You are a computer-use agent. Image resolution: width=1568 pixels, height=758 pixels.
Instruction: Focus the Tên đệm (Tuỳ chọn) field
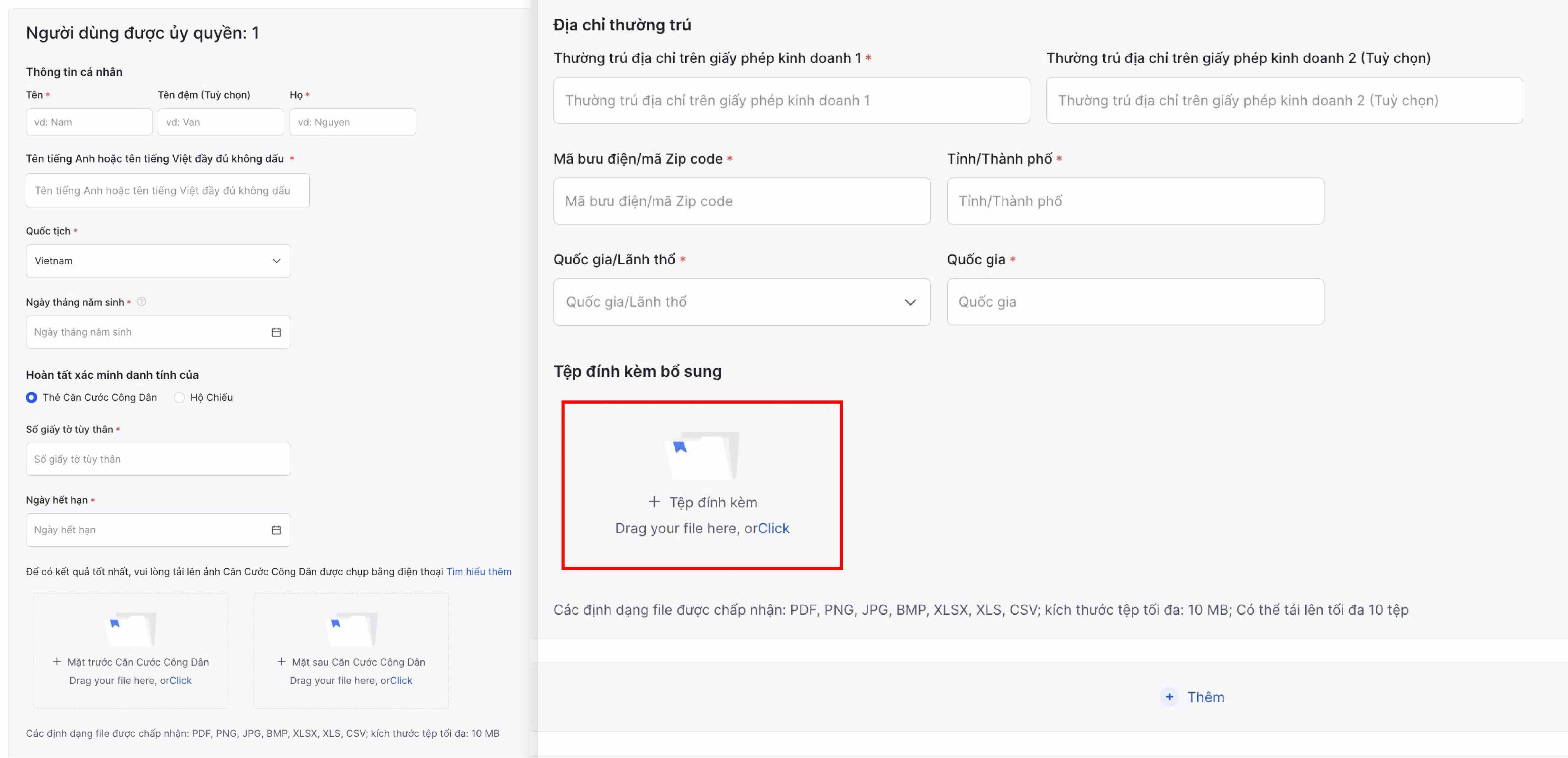pos(220,122)
